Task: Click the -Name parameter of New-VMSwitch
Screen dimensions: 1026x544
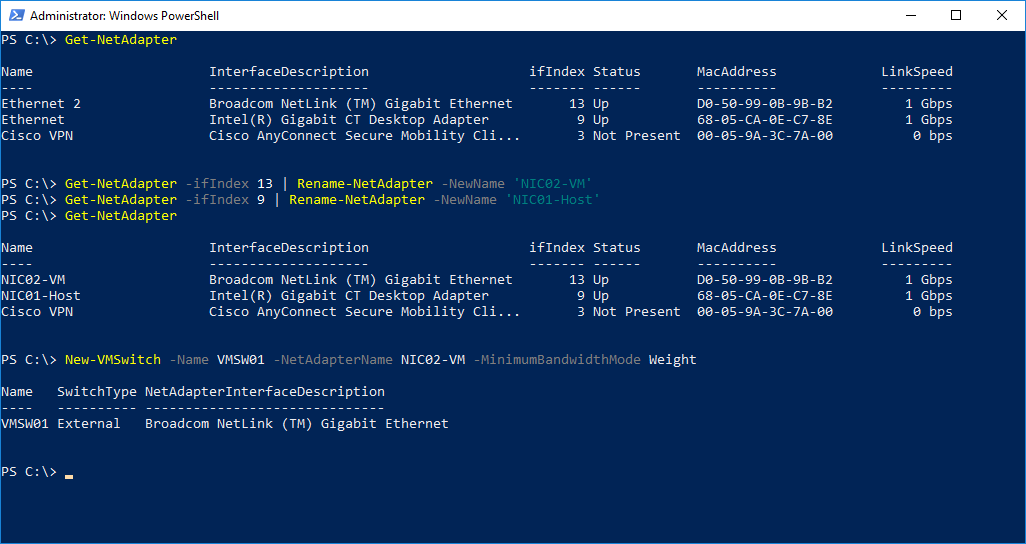Action: coord(188,360)
